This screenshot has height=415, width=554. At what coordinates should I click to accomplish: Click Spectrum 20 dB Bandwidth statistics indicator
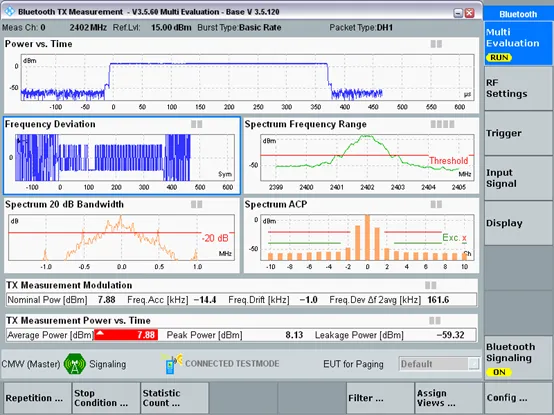click(x=196, y=204)
